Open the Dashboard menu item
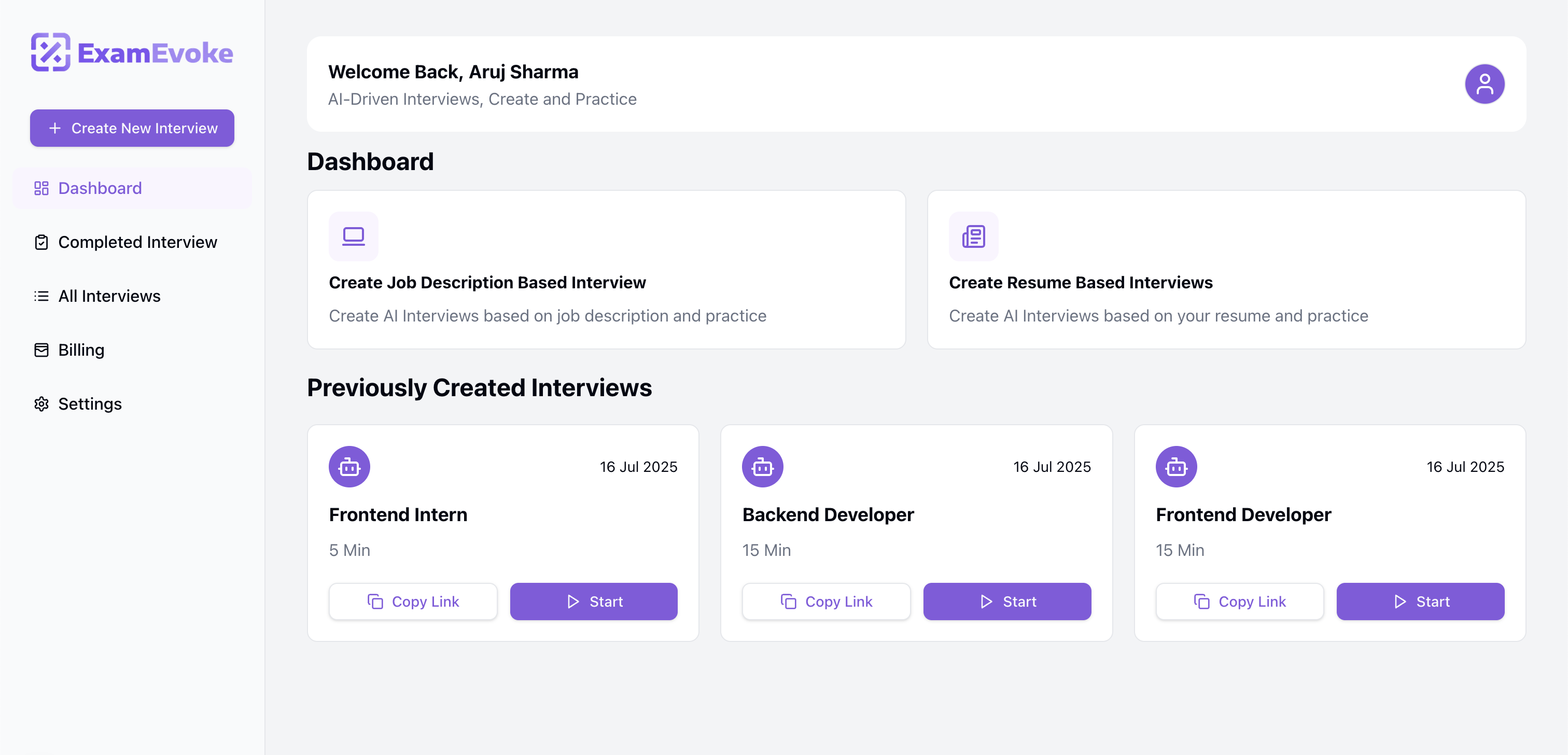This screenshot has width=1568, height=755. coord(100,188)
